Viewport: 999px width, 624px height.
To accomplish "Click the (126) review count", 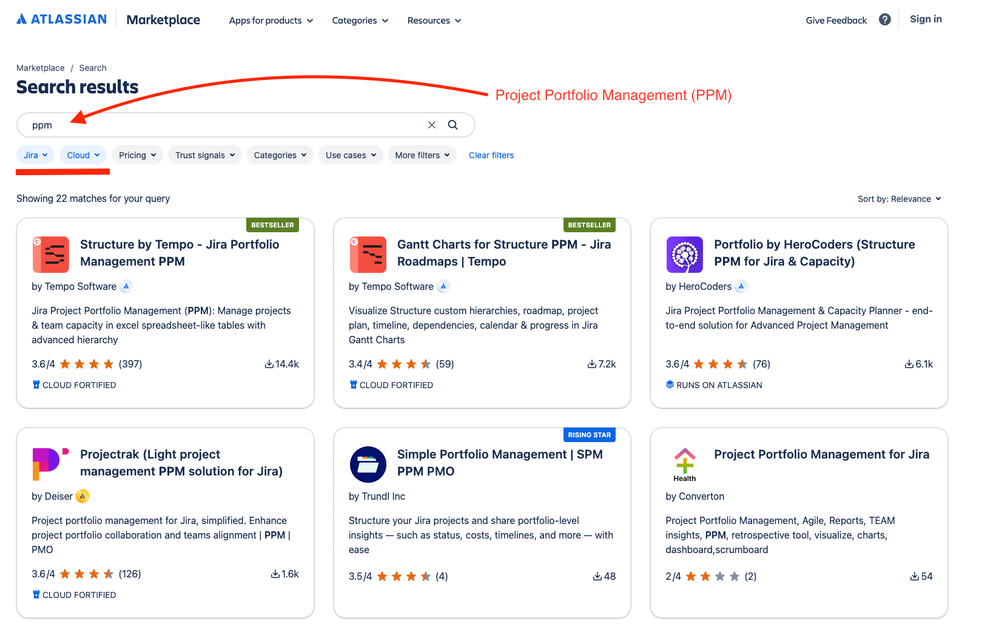I will (129, 574).
